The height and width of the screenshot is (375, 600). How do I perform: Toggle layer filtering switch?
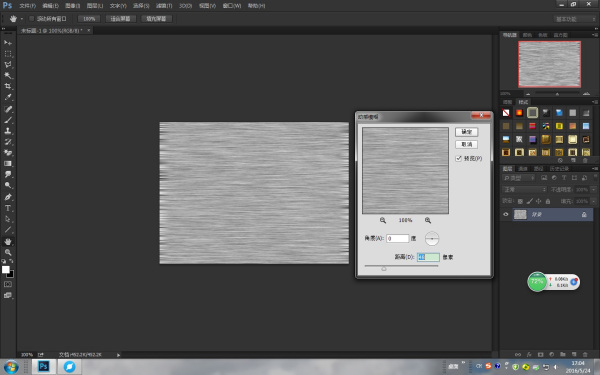(x=595, y=177)
